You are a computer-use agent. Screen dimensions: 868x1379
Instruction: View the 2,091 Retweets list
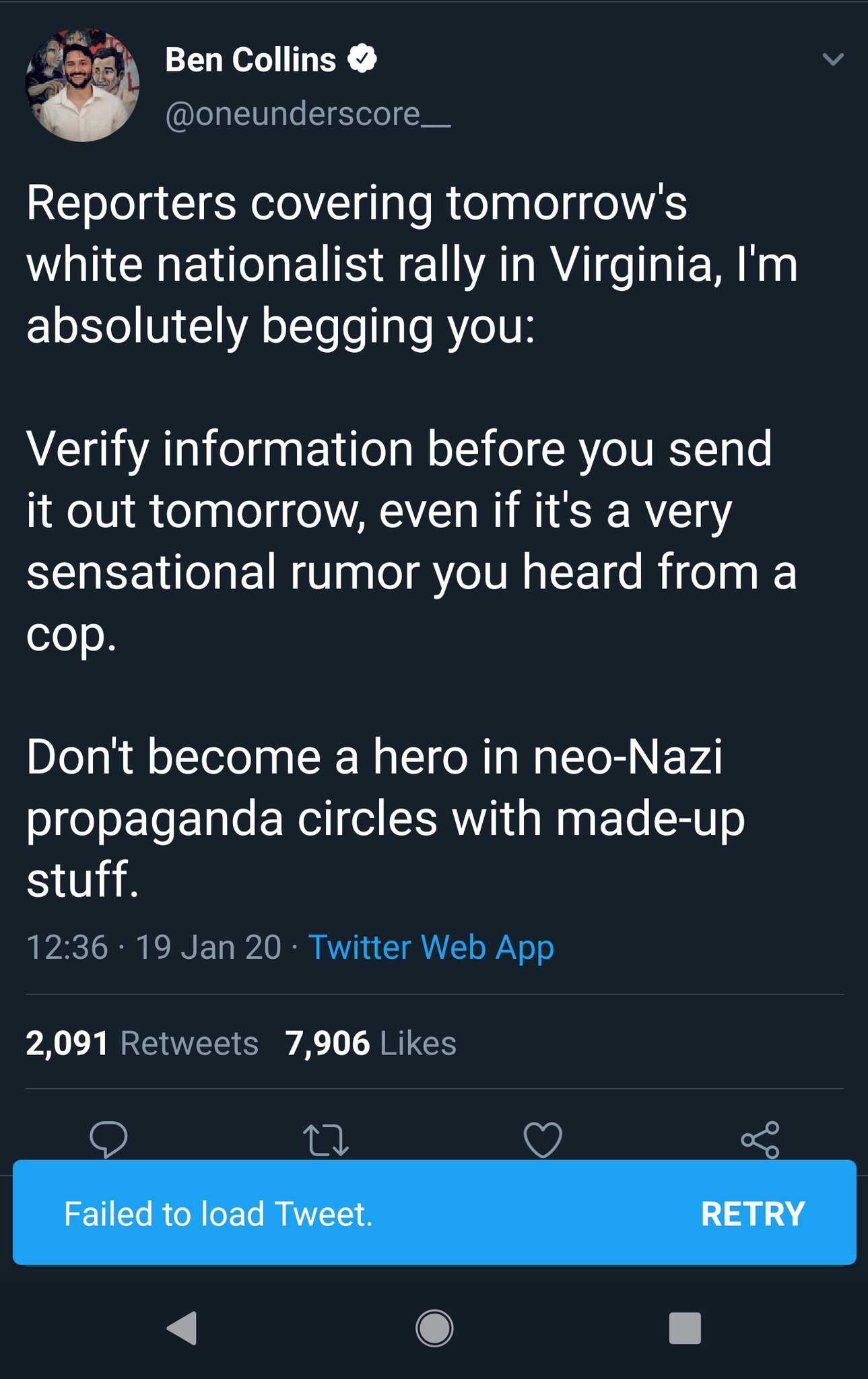coord(142,1043)
